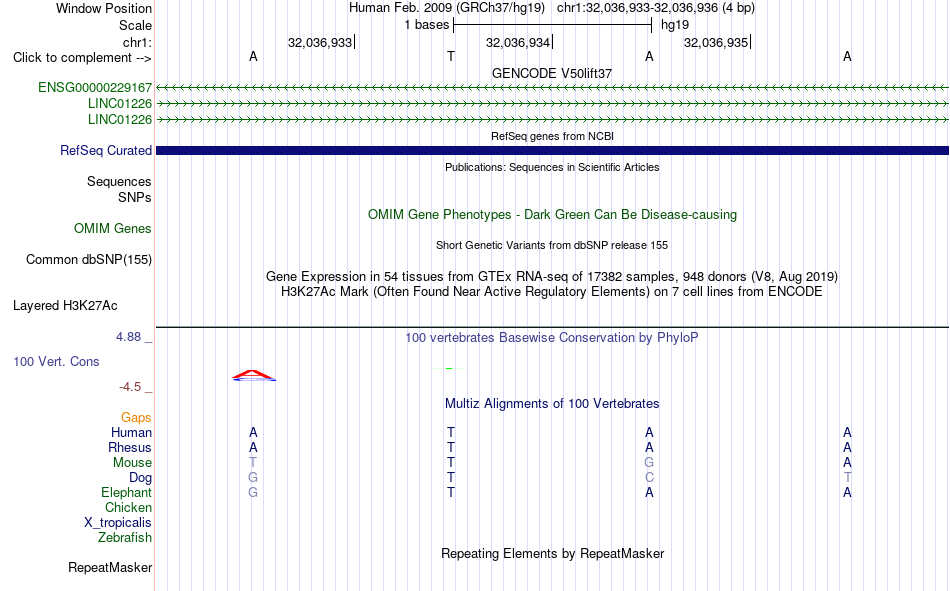Click the Elephant alignment row label
Viewport: 950px width, 591px height.
[126, 492]
